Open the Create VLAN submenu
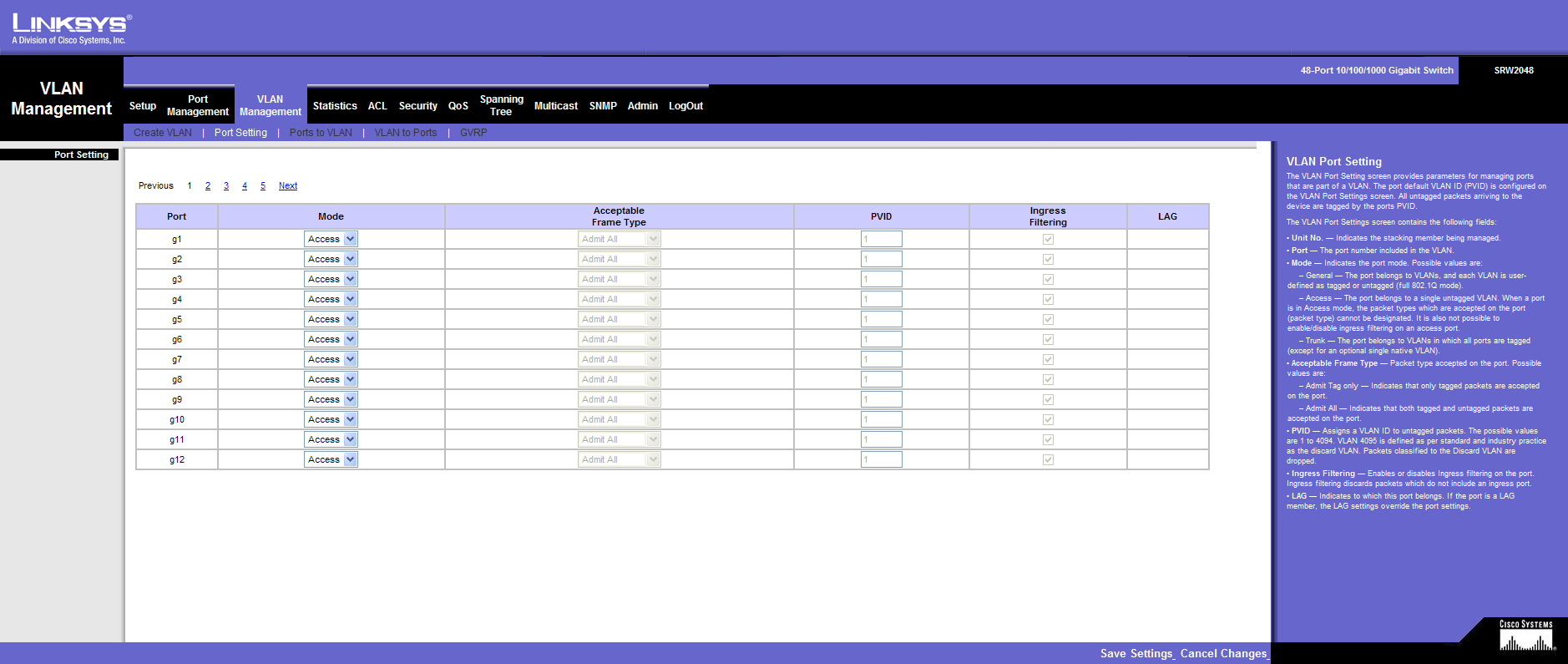The image size is (1568, 664). click(x=163, y=133)
